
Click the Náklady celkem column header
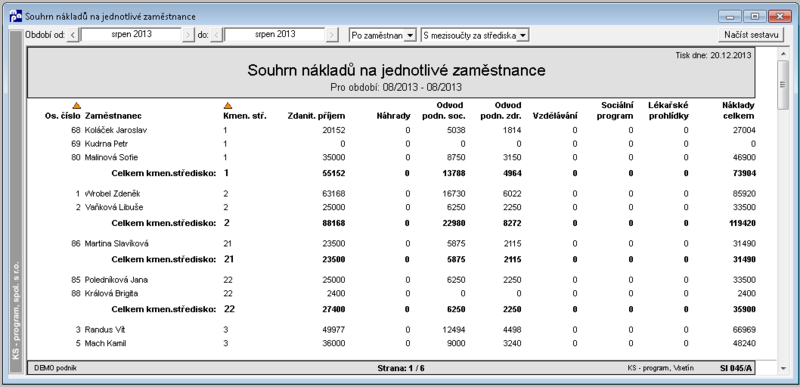coord(738,111)
